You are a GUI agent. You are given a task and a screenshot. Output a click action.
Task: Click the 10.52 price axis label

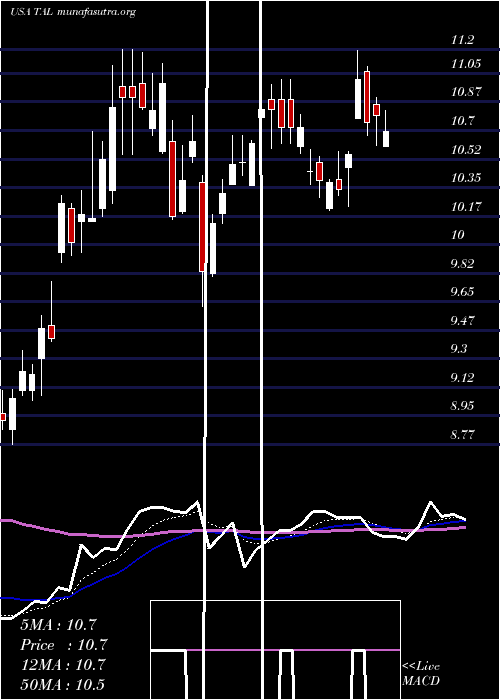click(x=466, y=150)
